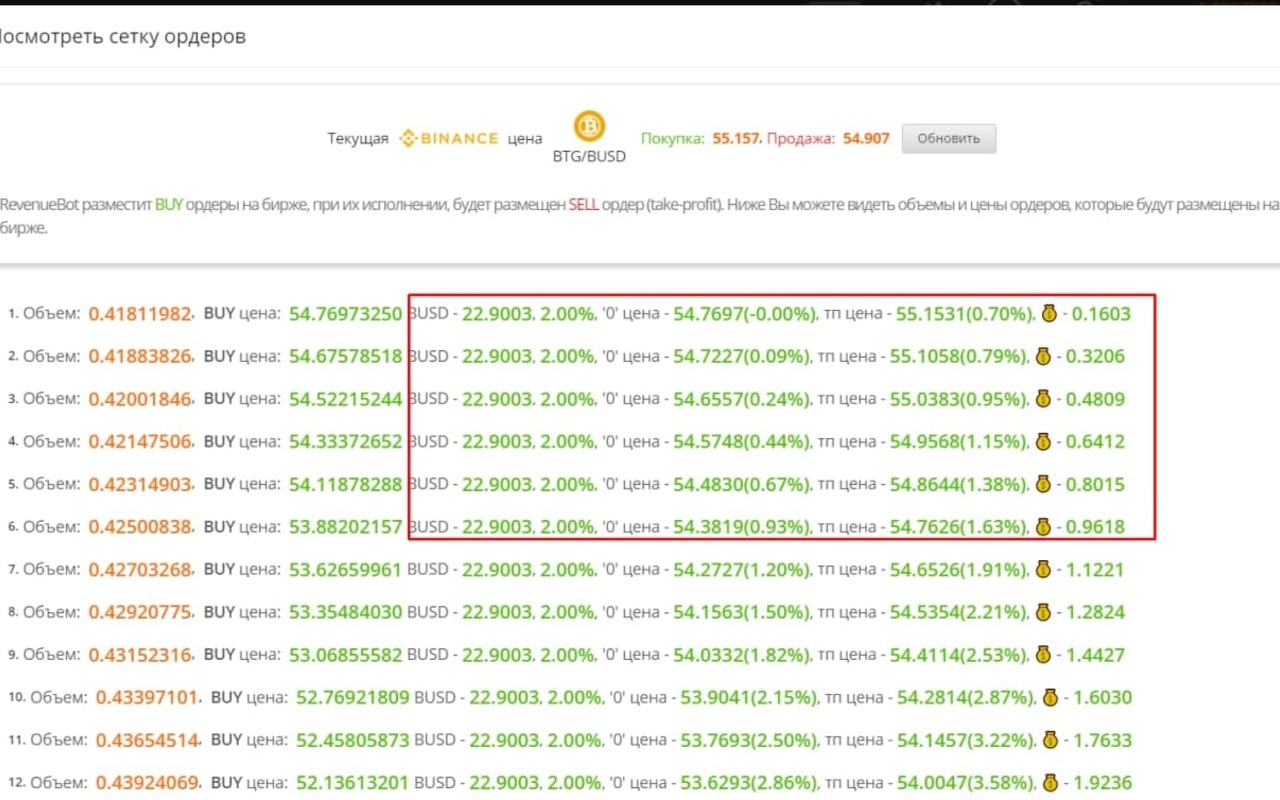
Task: Click the Binance logo
Action: (x=448, y=138)
